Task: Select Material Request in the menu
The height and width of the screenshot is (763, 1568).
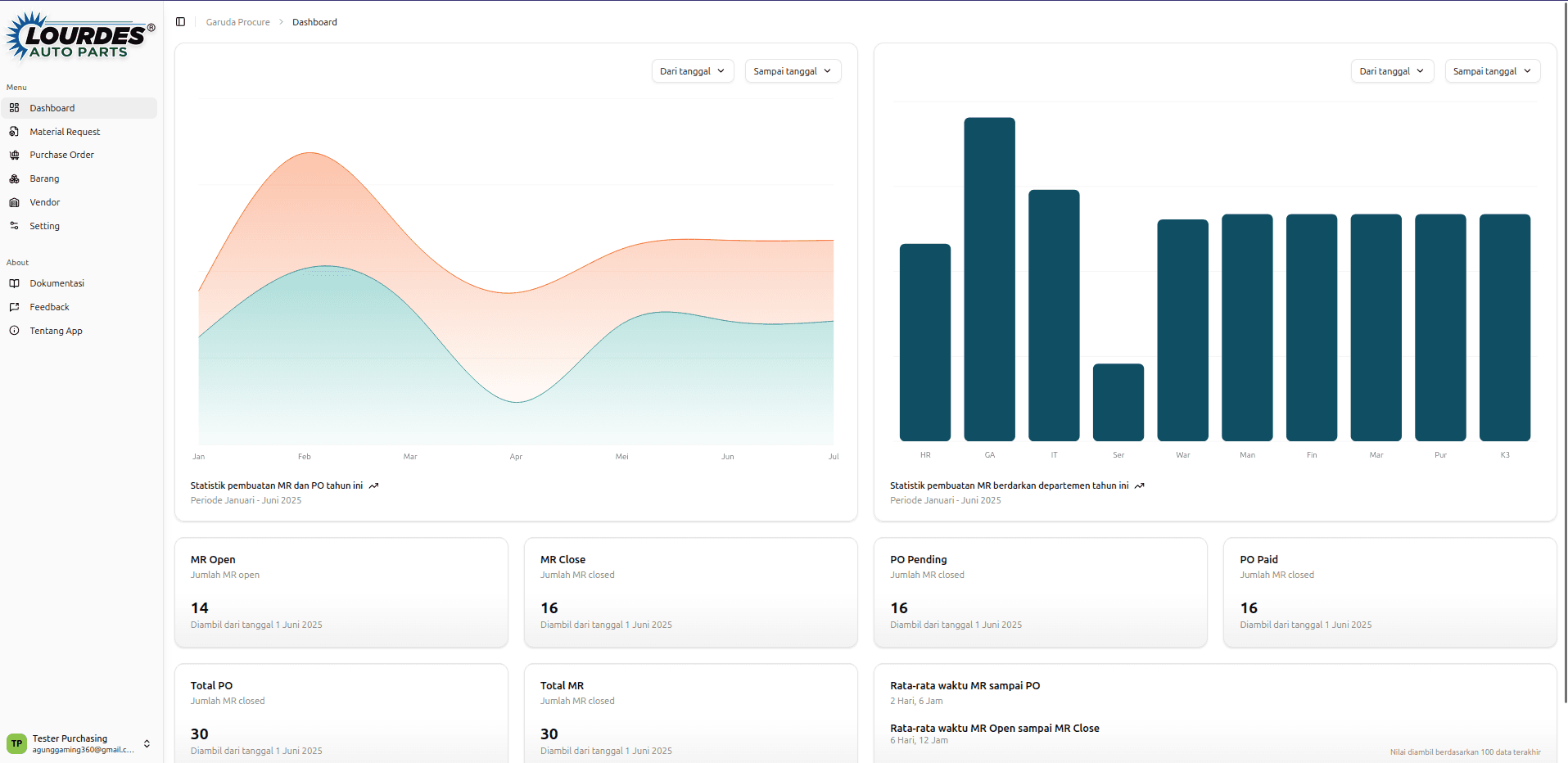Action: (66, 131)
